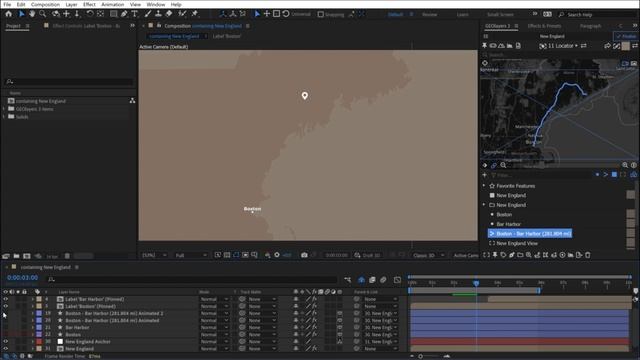
Task: Select the Default workspace
Action: [395, 14]
